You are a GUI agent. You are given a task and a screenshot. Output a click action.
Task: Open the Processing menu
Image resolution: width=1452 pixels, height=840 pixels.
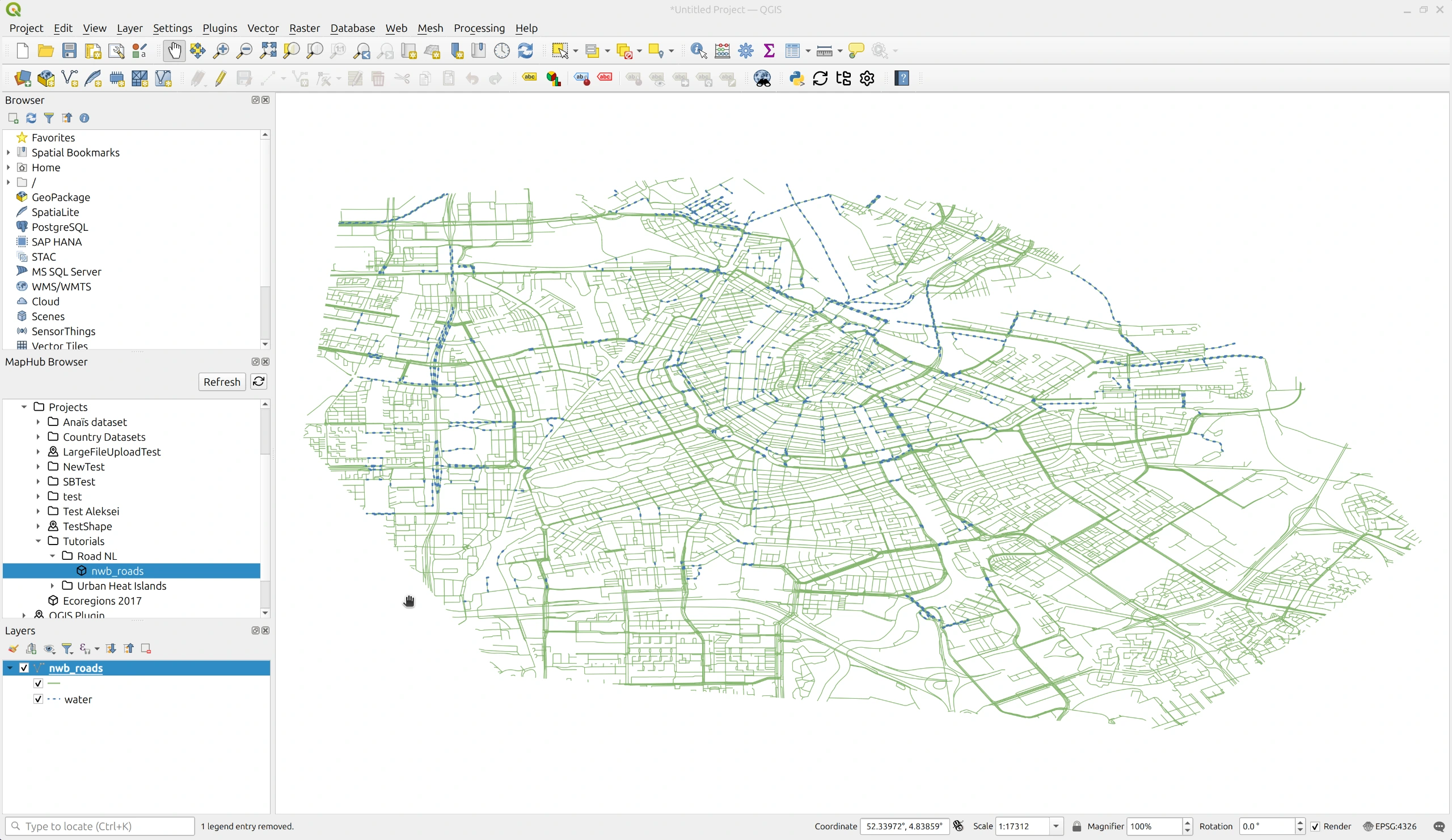click(479, 28)
